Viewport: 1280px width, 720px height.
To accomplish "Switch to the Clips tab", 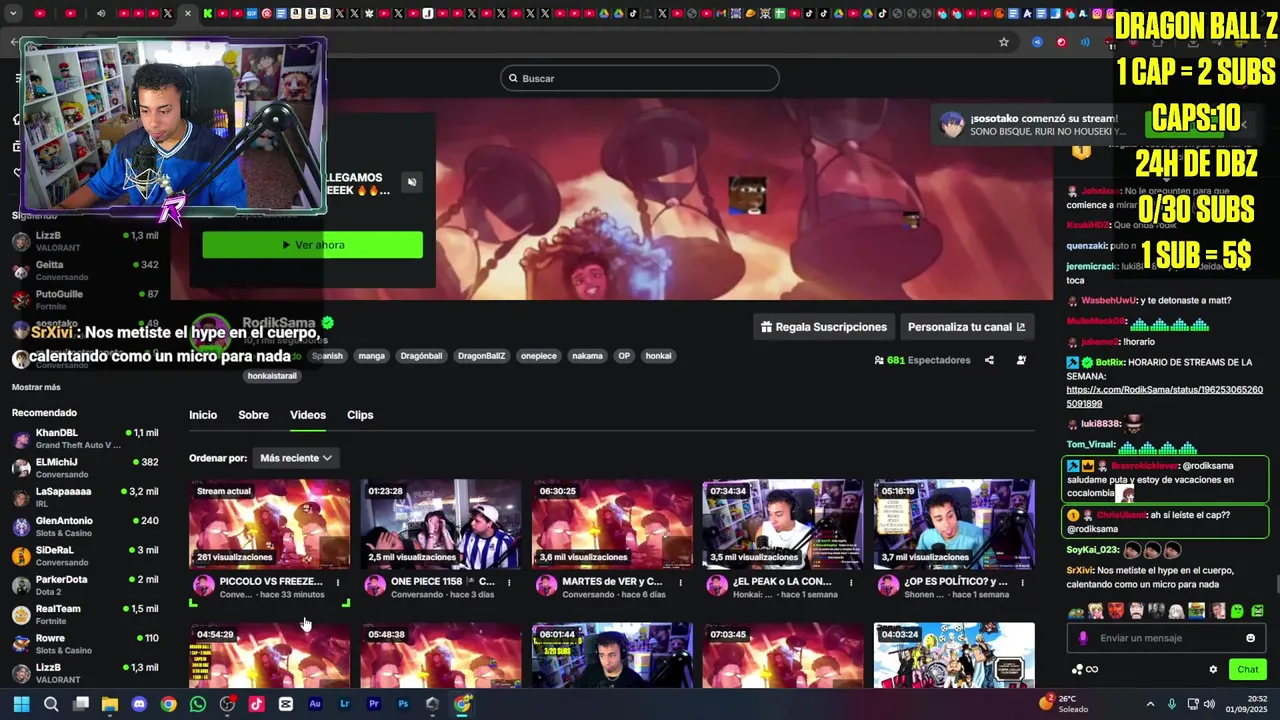I will point(360,415).
